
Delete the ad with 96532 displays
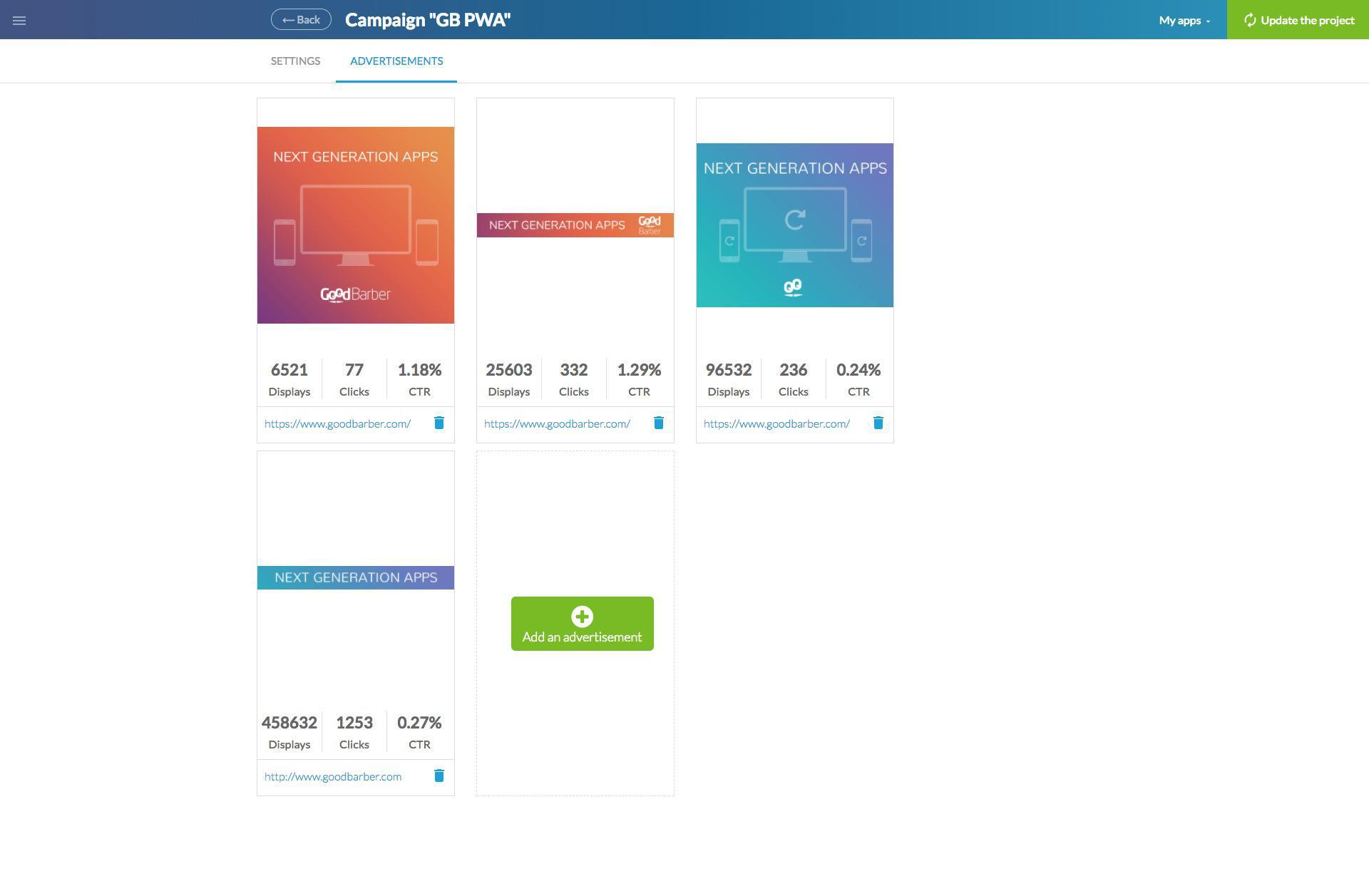point(878,423)
